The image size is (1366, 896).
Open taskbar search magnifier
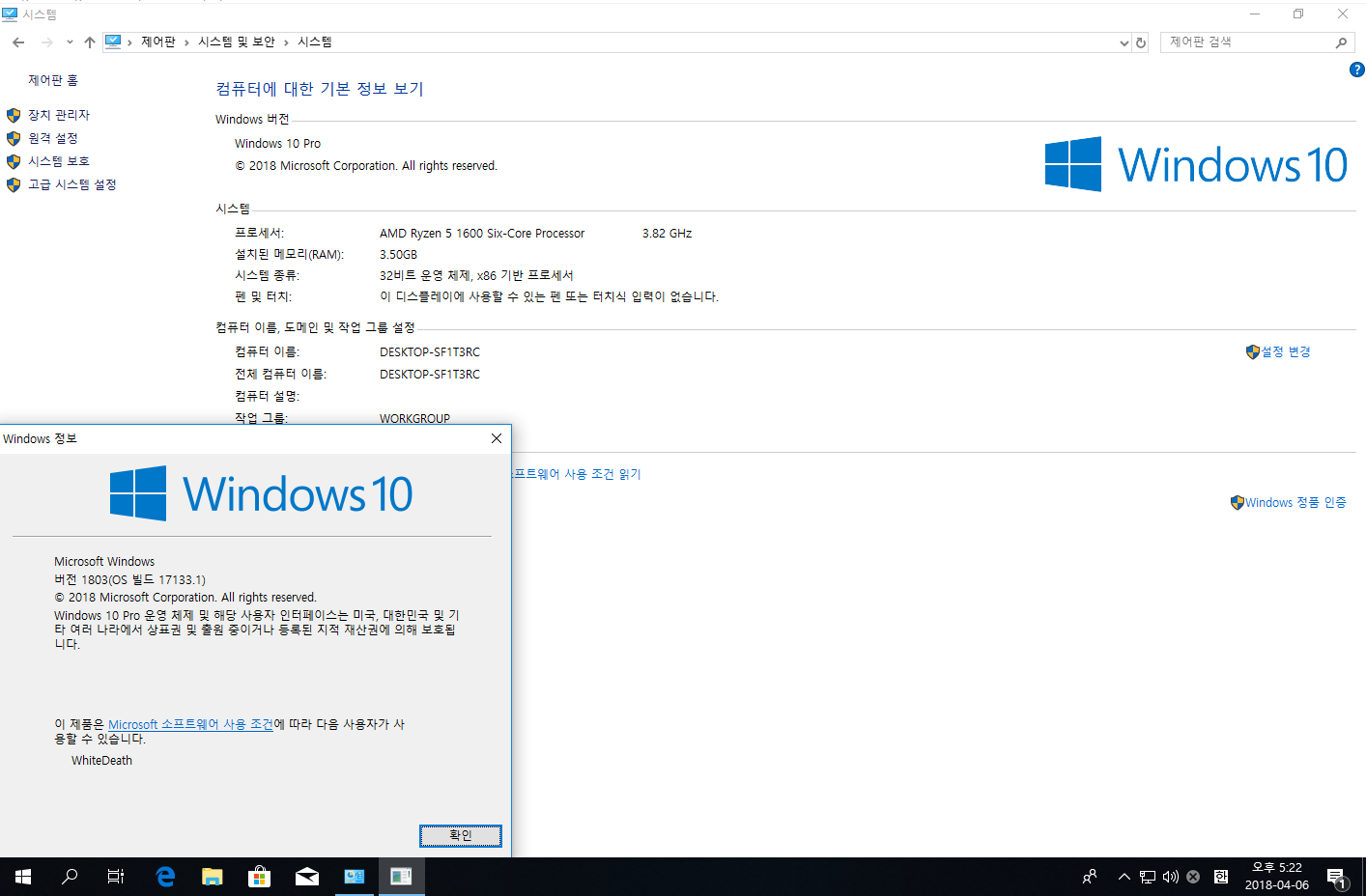pos(70,877)
